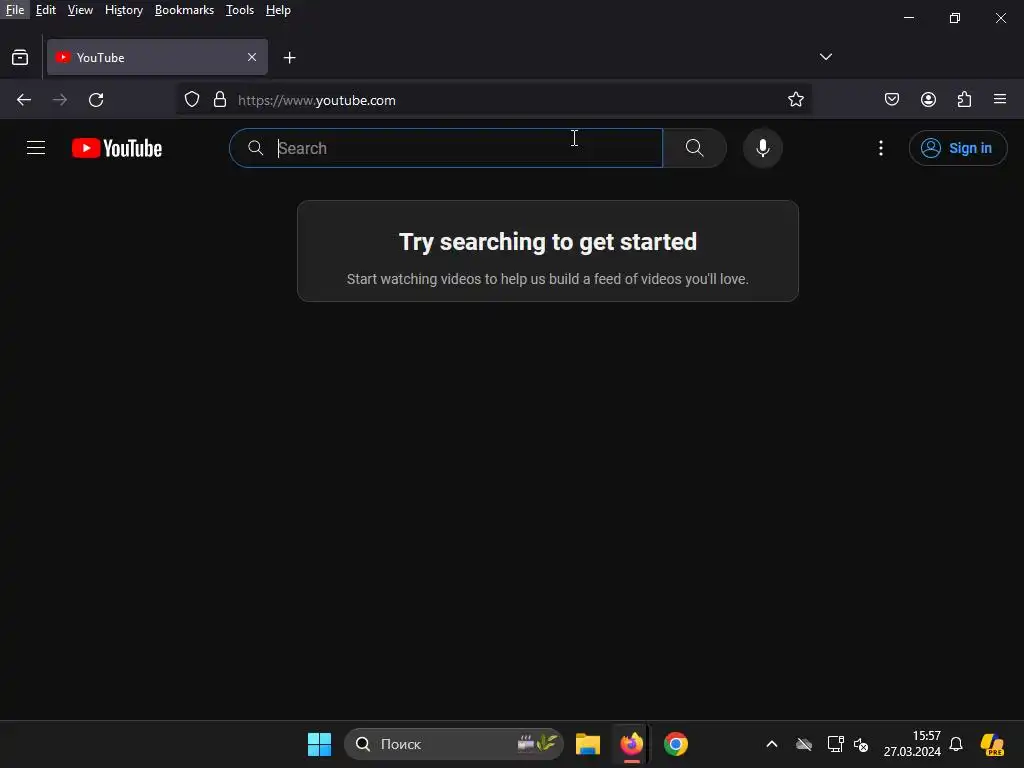Viewport: 1024px width, 768px height.
Task: Open the network display tray icon
Action: pyautogui.click(x=835, y=744)
